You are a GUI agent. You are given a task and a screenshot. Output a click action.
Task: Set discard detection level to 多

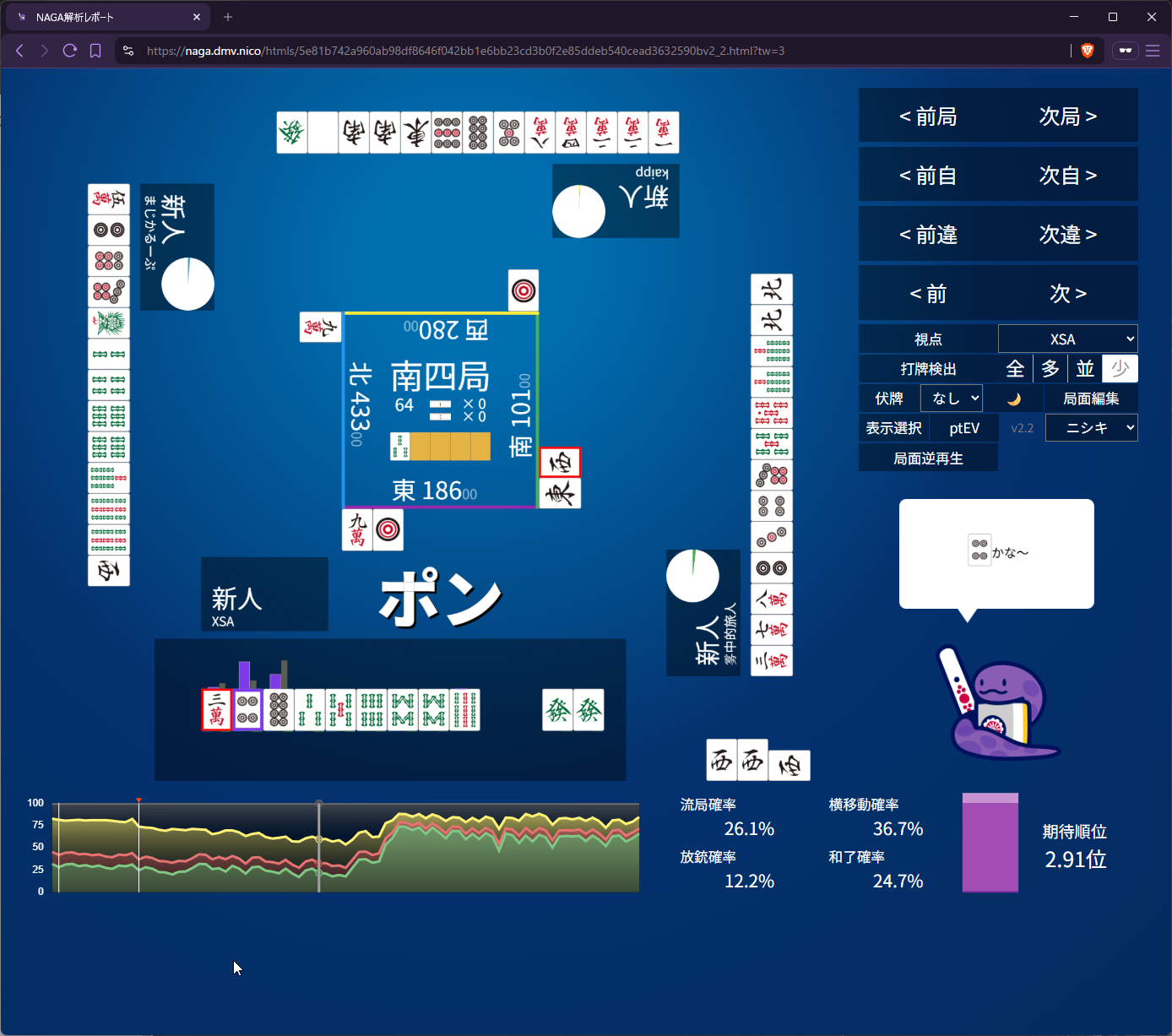[1050, 369]
